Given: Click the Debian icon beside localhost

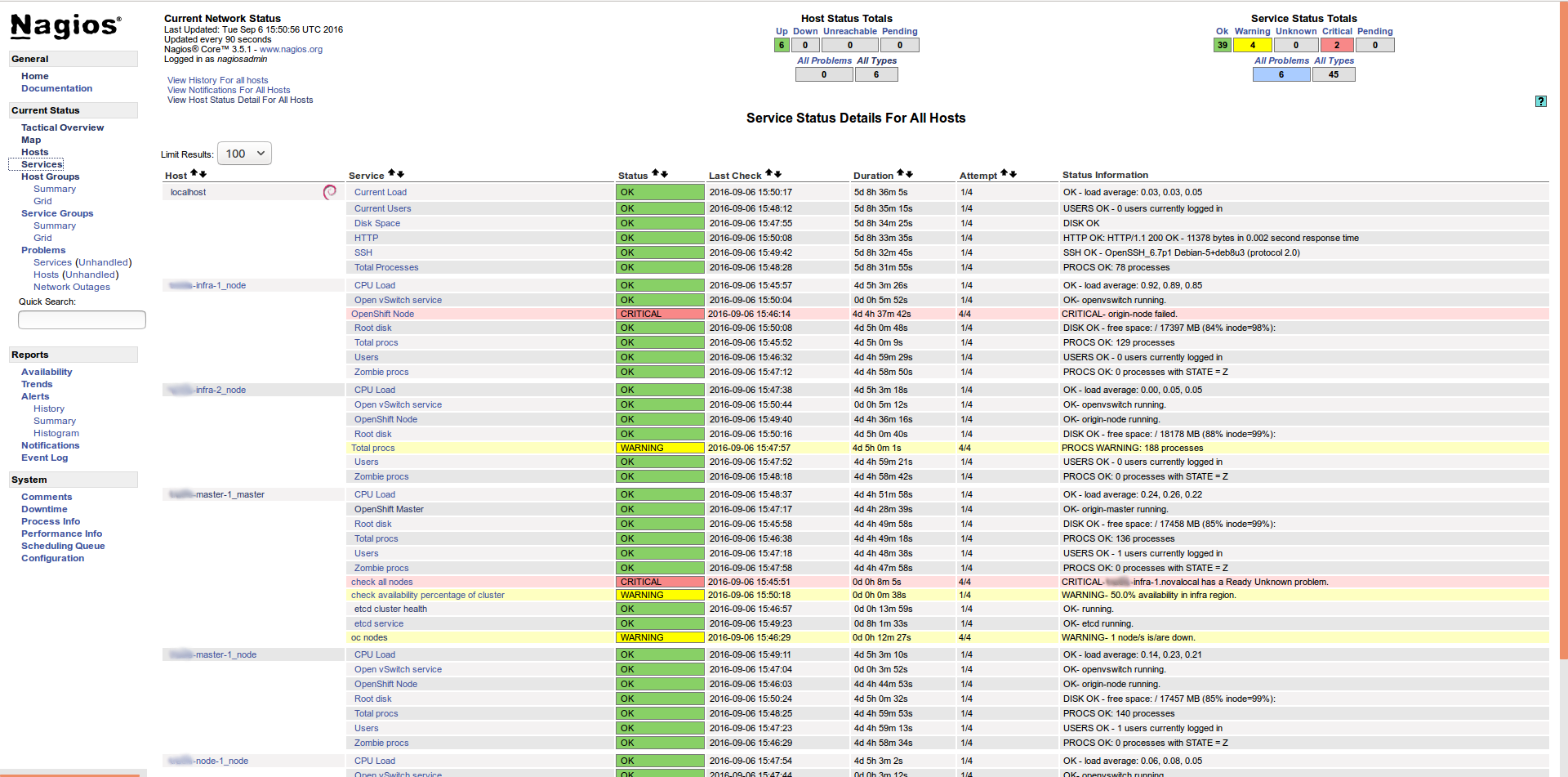Looking at the screenshot, I should [x=330, y=192].
